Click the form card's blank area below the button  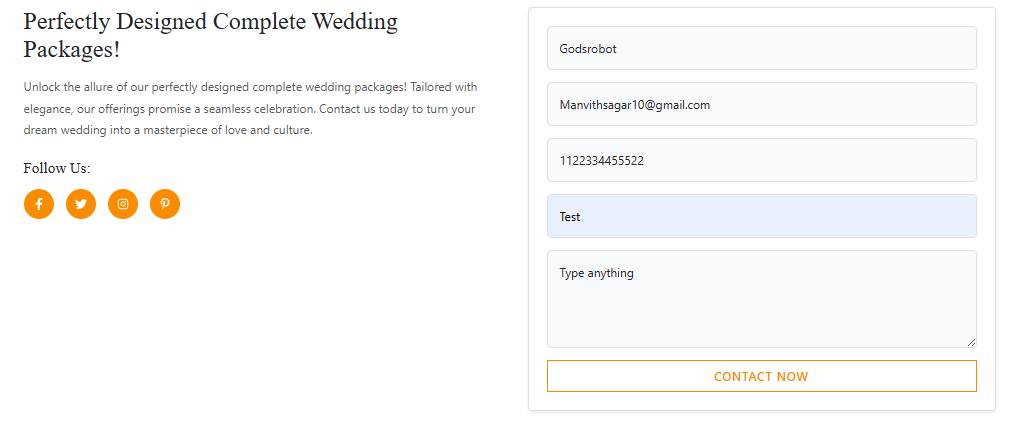(x=761, y=401)
